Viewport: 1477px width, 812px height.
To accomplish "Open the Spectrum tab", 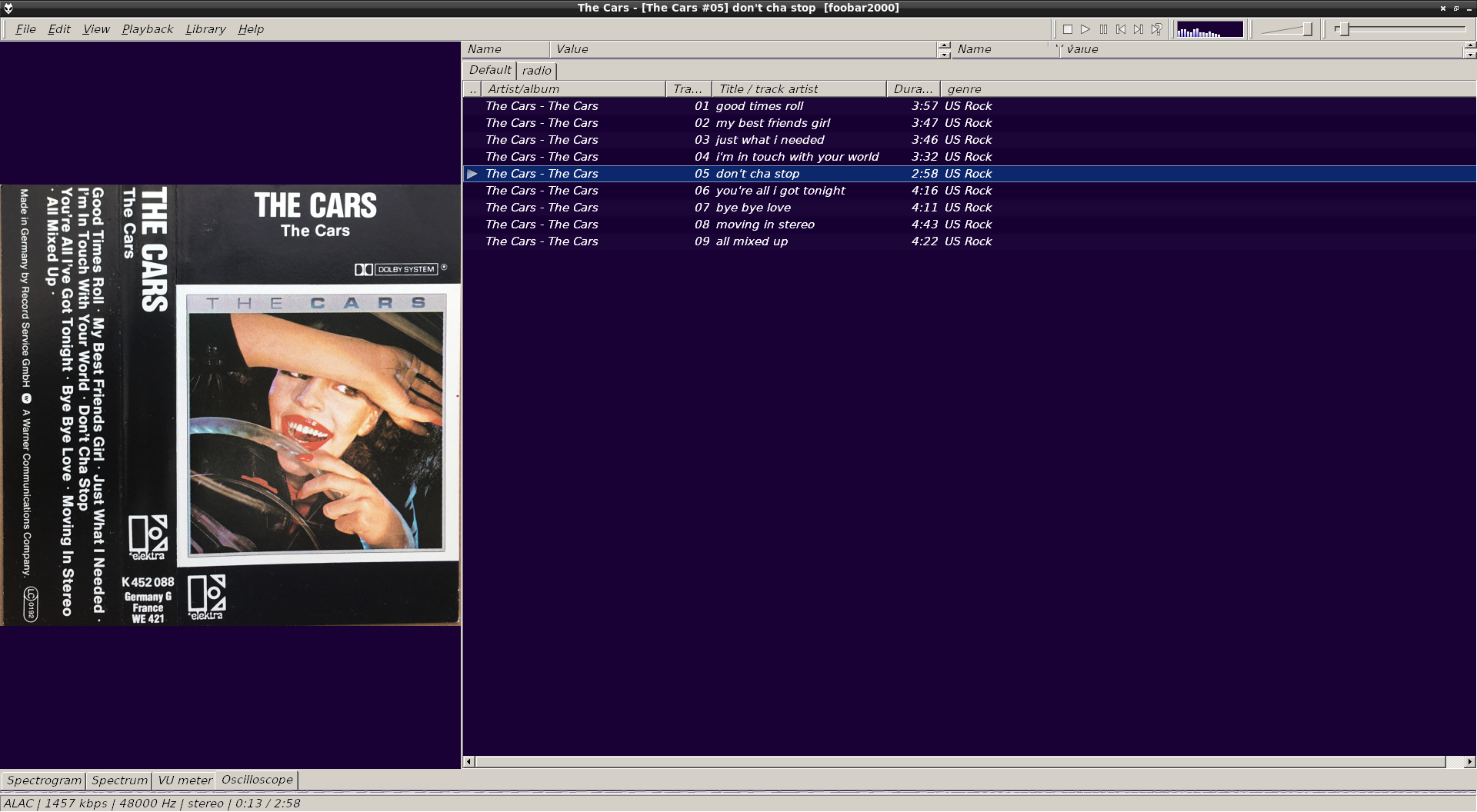I will pyautogui.click(x=119, y=780).
